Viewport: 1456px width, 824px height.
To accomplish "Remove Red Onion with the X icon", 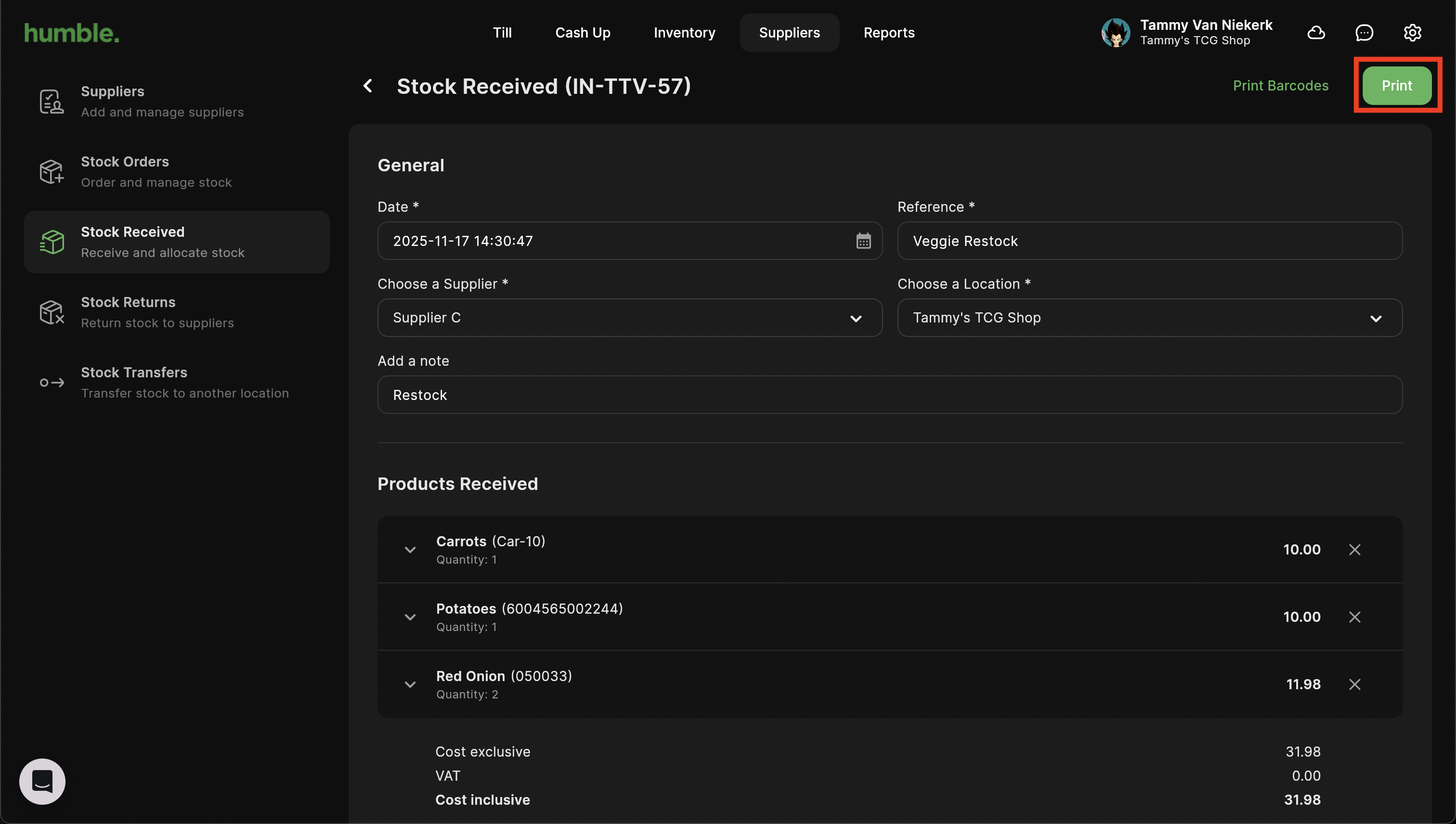I will coord(1355,684).
